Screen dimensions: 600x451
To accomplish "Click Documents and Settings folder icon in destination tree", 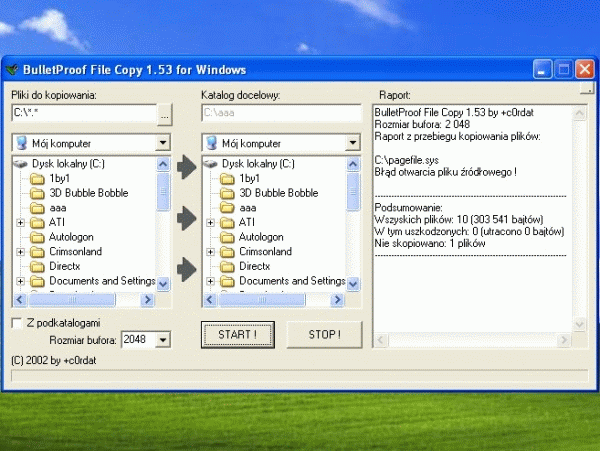I will pyautogui.click(x=227, y=281).
